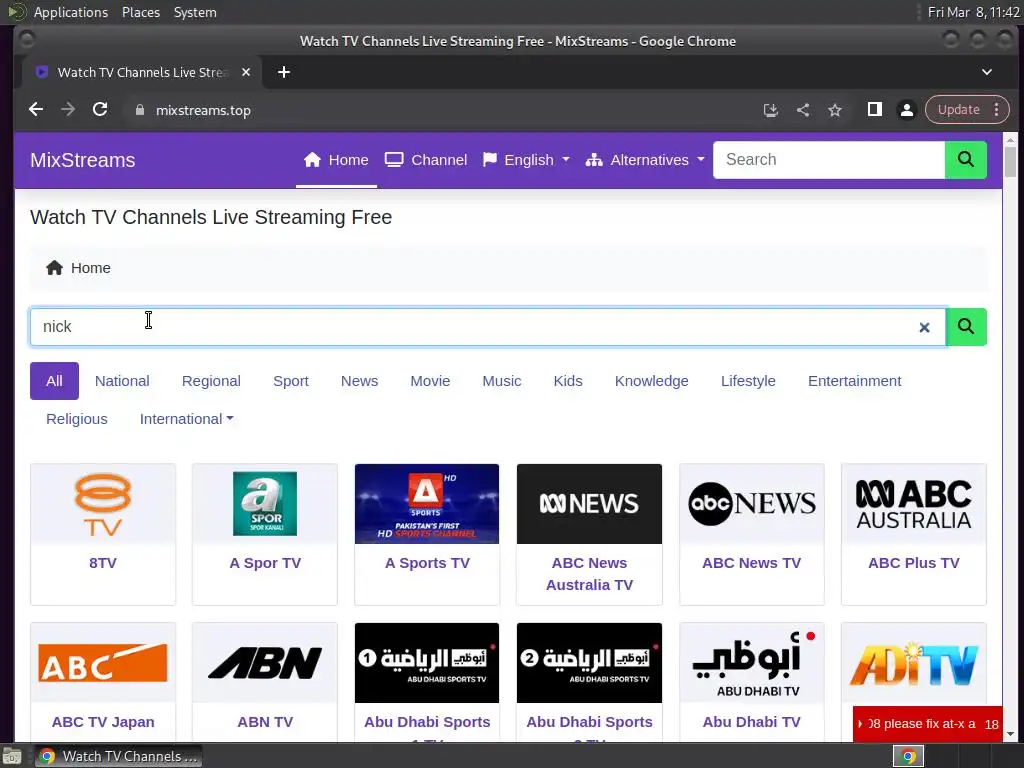The image size is (1024, 768).
Task: Click the Home breadcrumb house icon
Action: 54,268
